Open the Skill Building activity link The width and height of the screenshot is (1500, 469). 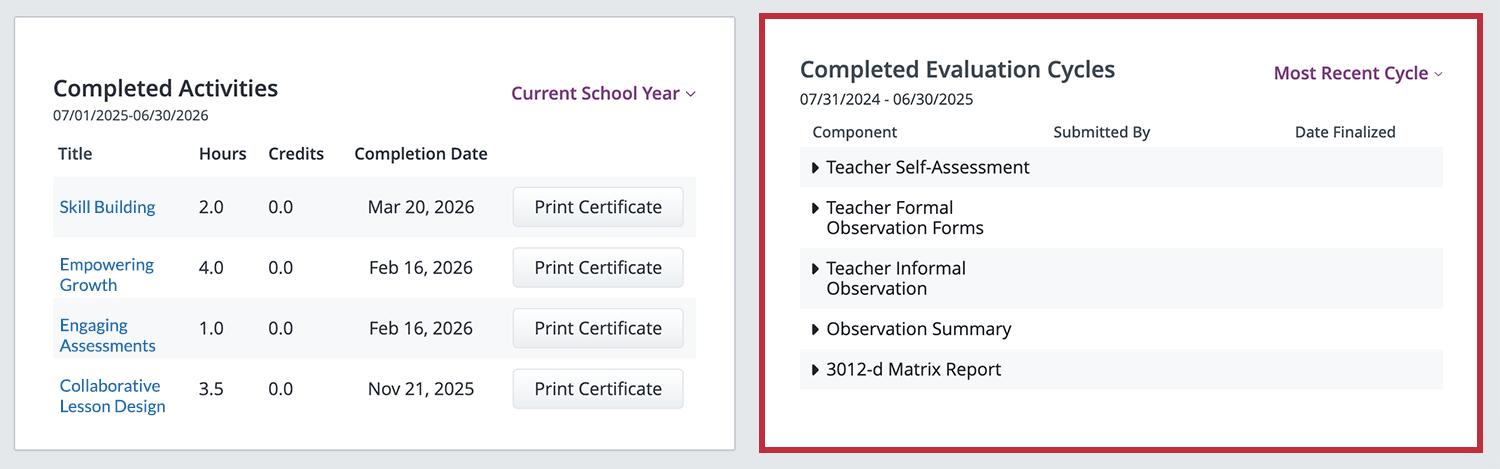[x=107, y=207]
